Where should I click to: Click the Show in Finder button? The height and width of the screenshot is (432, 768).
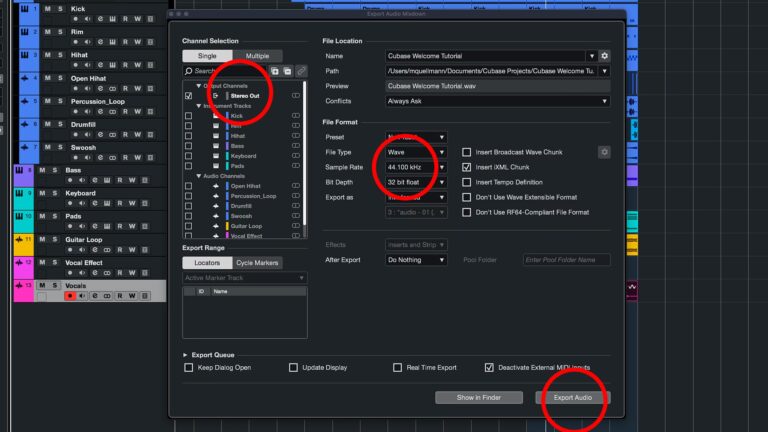pyautogui.click(x=479, y=398)
